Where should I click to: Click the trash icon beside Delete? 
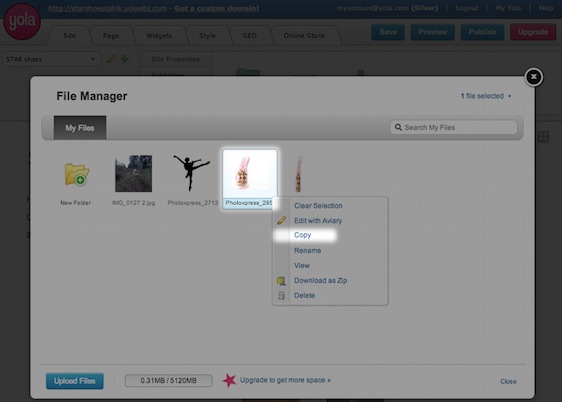282,296
